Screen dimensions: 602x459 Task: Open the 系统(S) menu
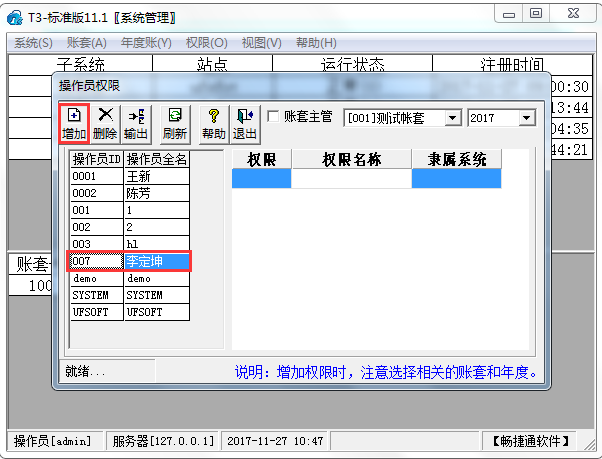pos(33,43)
